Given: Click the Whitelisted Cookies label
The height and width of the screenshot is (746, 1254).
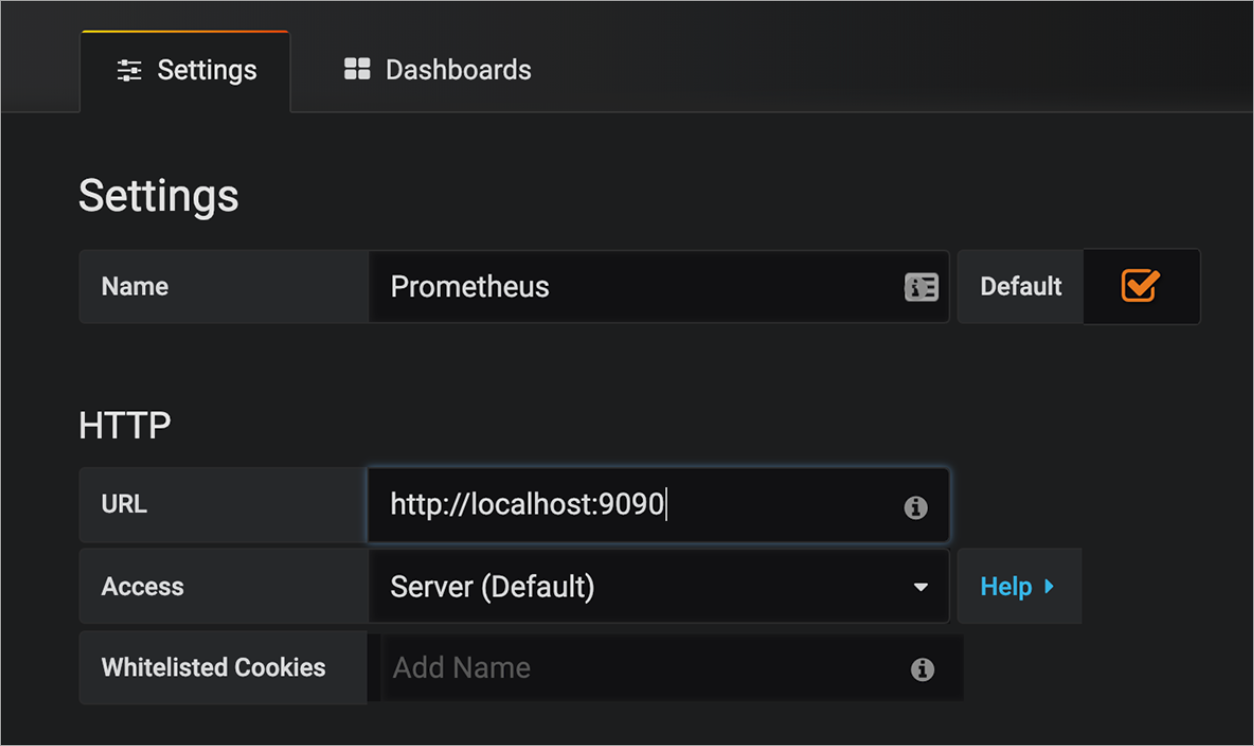Looking at the screenshot, I should 213,668.
